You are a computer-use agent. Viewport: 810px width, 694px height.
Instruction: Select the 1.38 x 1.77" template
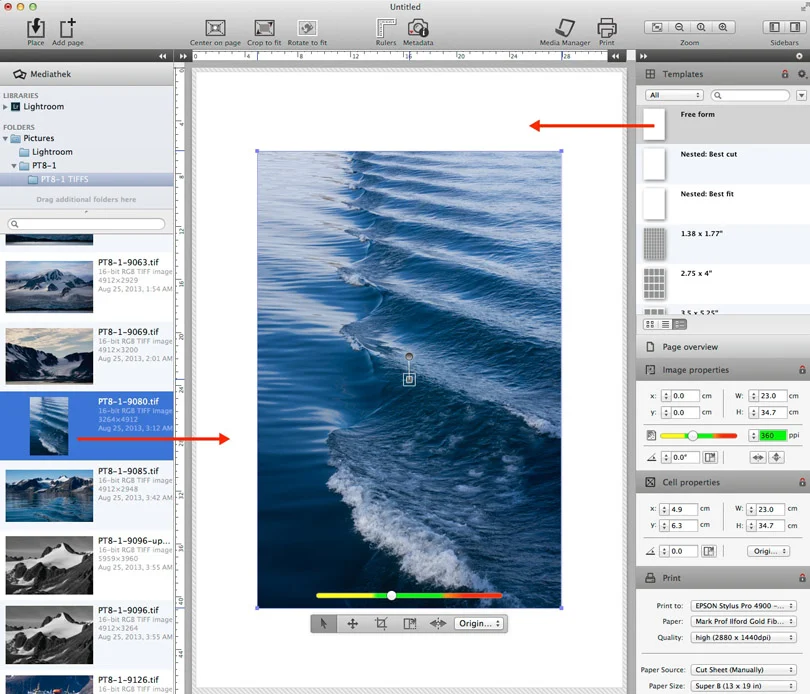(723, 244)
